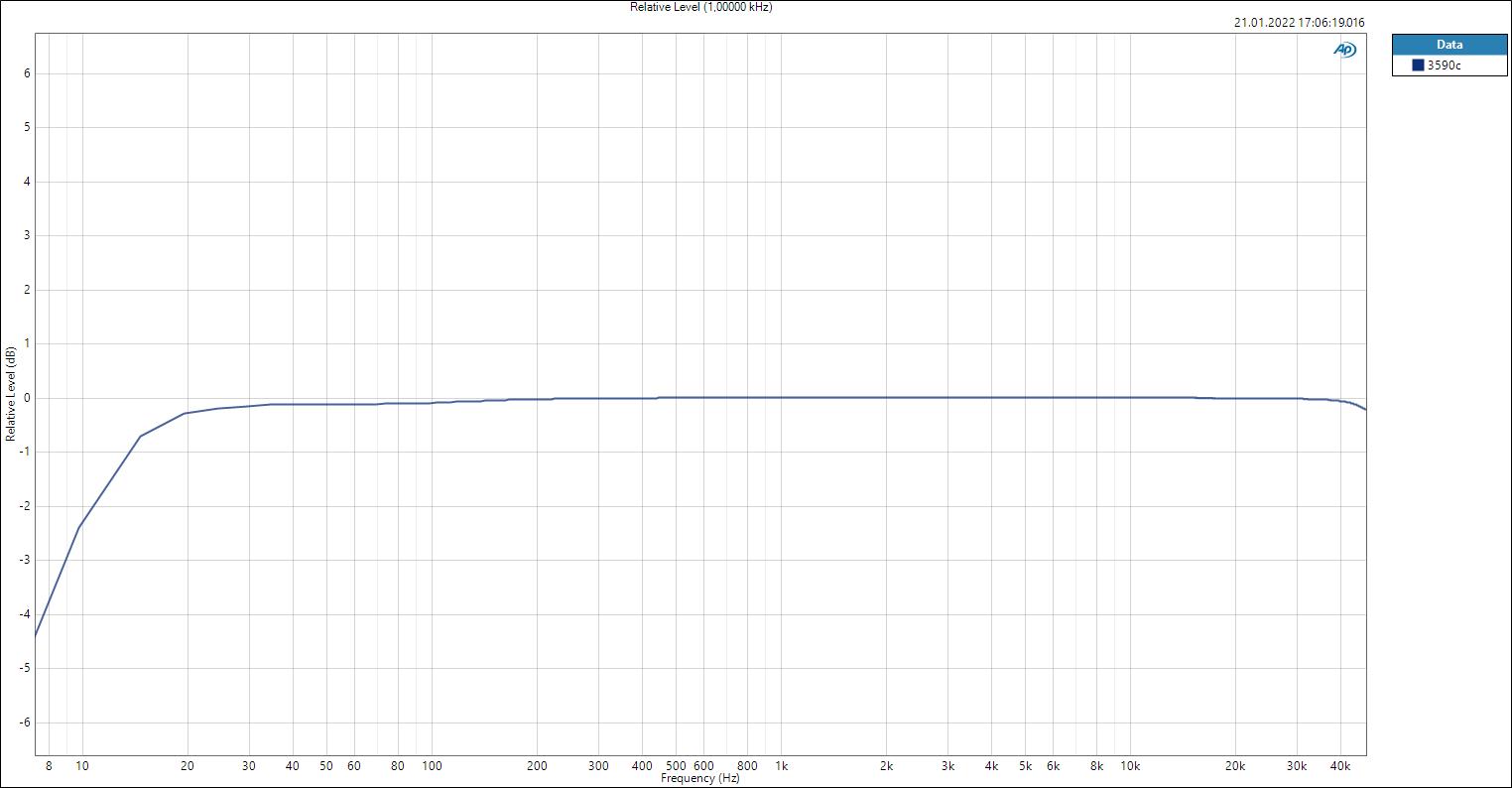Screen dimensions: 1512x788
Task: Click the 10 tick label on frequency axis
Action: [x=82, y=766]
